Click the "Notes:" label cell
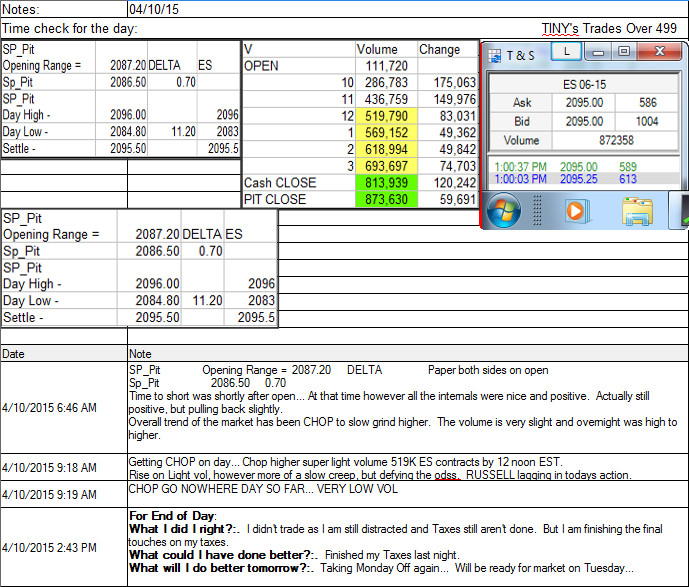Screen dimensions: 689x587 pos(64,9)
